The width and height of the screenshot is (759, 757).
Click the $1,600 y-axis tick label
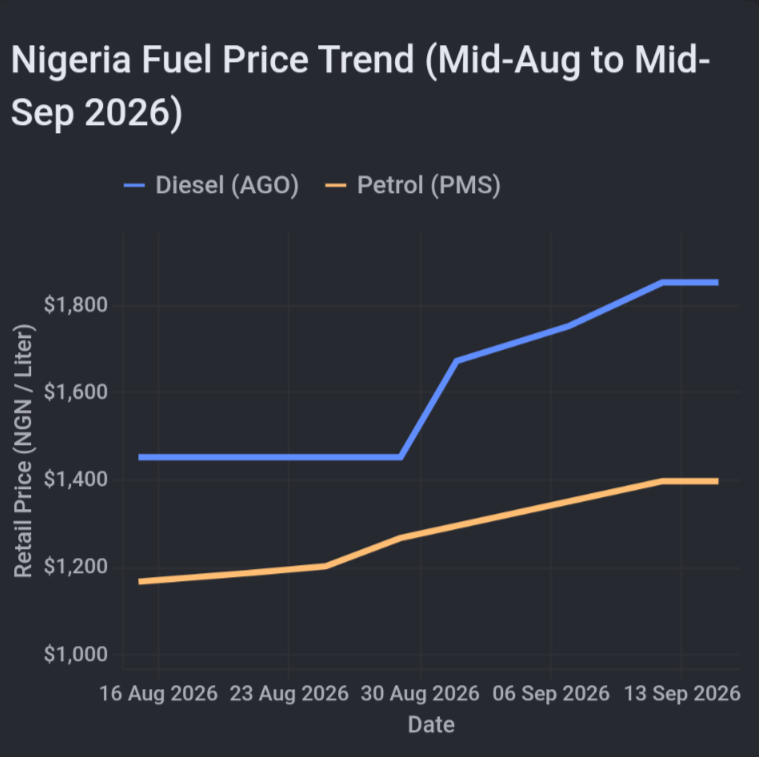76,392
